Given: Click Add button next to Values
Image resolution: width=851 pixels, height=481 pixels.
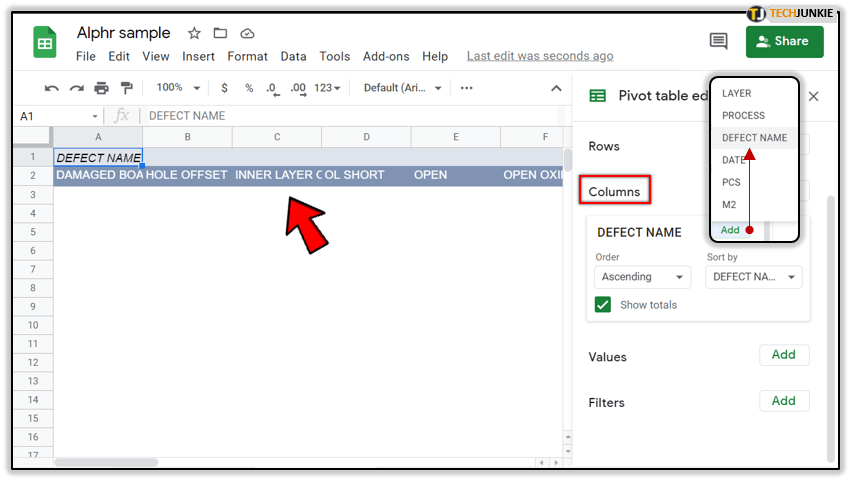Looking at the screenshot, I should coord(784,355).
